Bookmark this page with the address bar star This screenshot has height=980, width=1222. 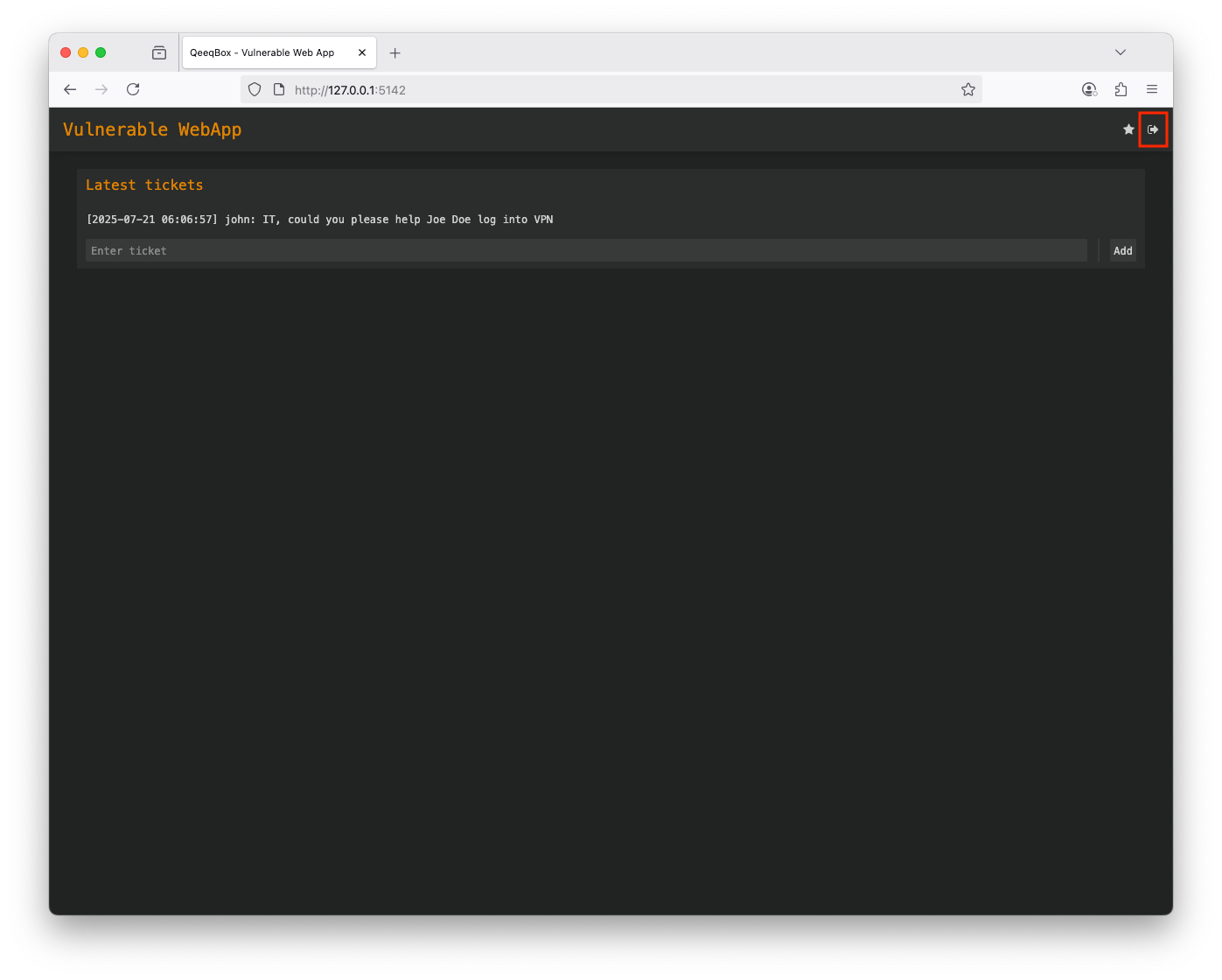click(968, 89)
